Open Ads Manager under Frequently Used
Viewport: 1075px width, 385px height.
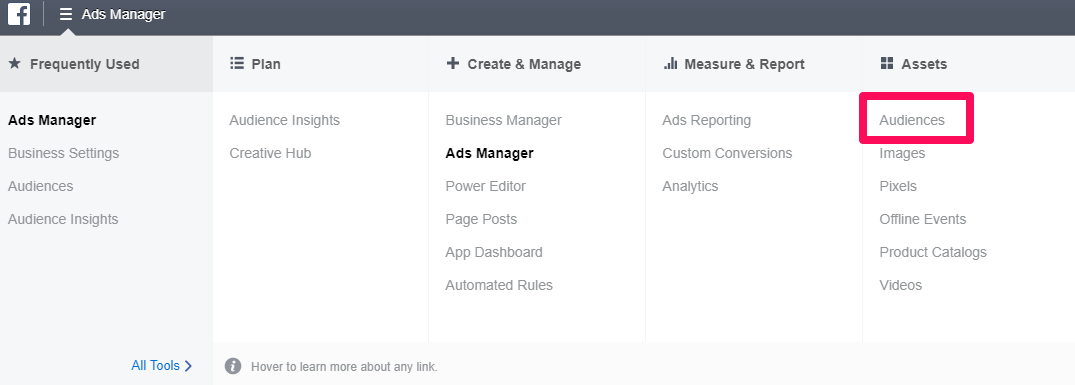point(52,121)
